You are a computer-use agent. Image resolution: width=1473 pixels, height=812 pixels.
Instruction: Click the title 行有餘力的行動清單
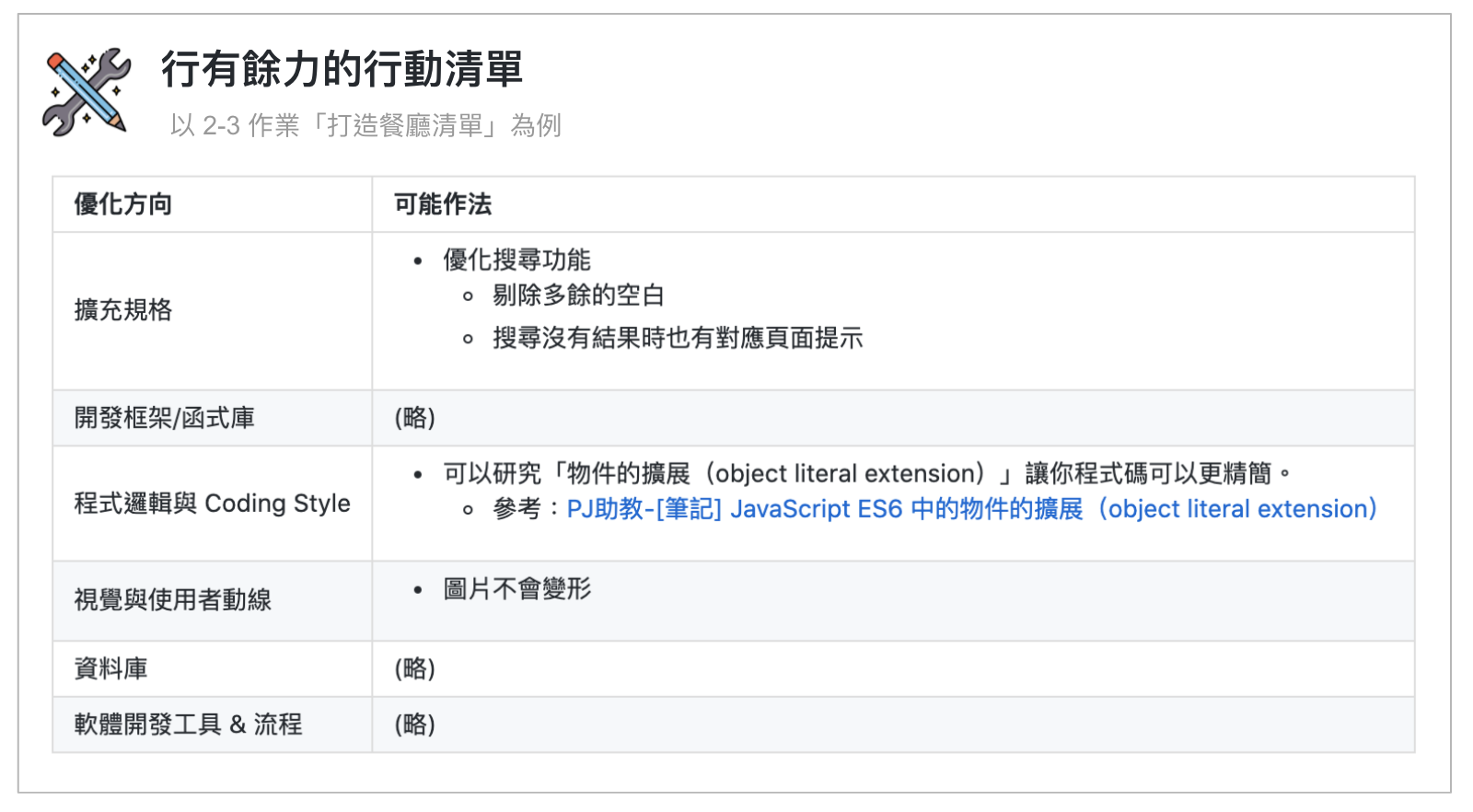tap(342, 70)
